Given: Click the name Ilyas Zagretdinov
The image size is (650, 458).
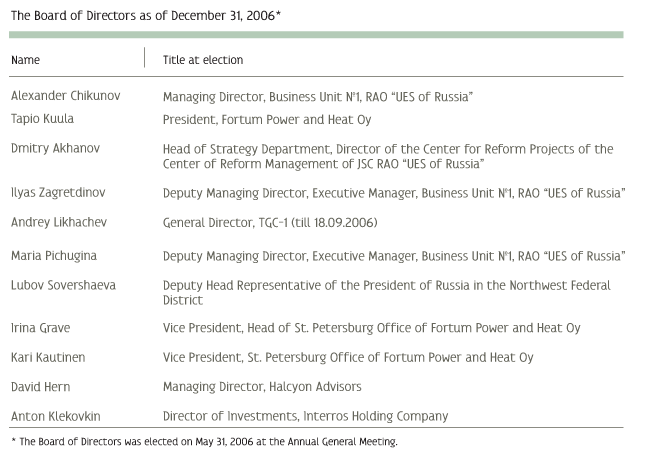Looking at the screenshot, I should 58,193.
